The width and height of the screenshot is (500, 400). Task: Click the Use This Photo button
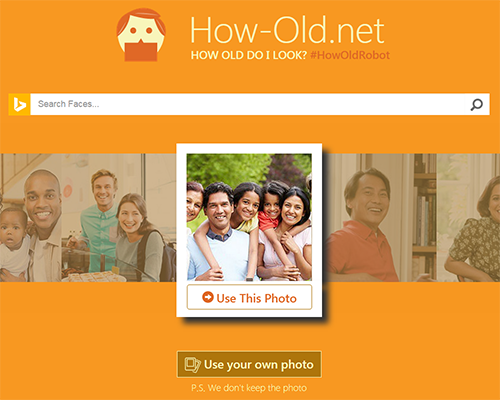coord(249,297)
